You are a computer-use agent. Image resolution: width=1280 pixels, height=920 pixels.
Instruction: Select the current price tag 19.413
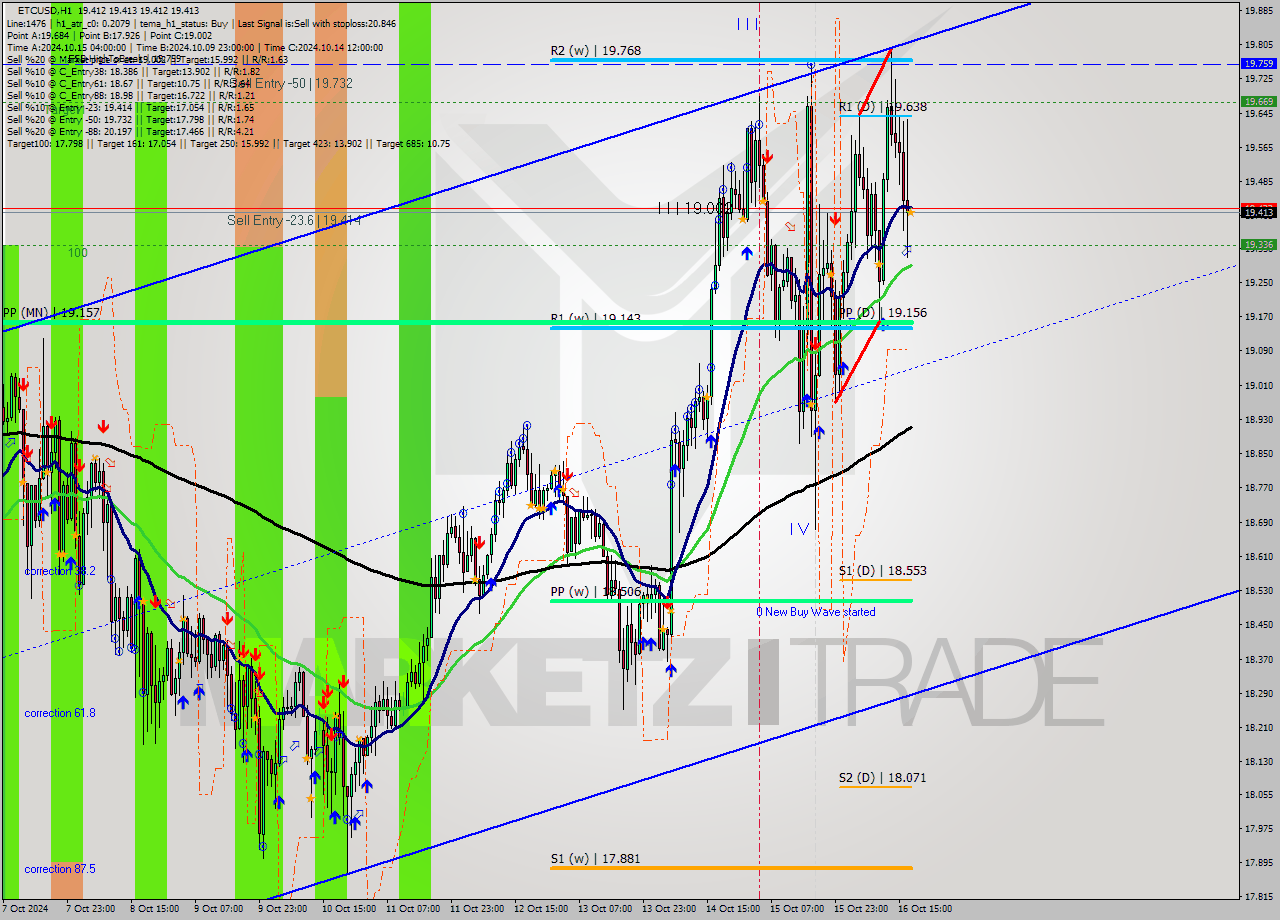pos(1258,212)
